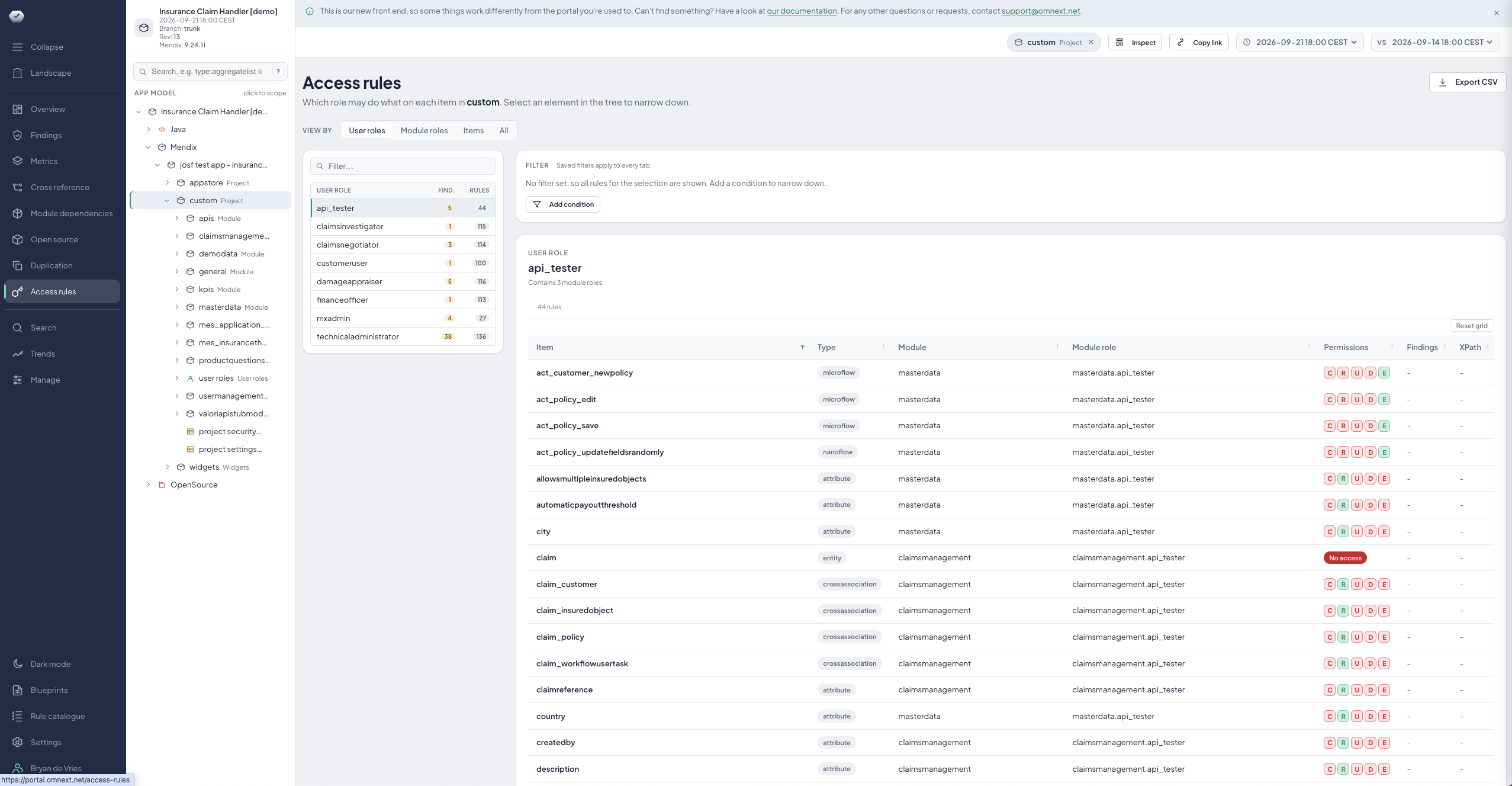Switch to the All tab
Image resolution: width=1512 pixels, height=786 pixels.
click(x=503, y=130)
